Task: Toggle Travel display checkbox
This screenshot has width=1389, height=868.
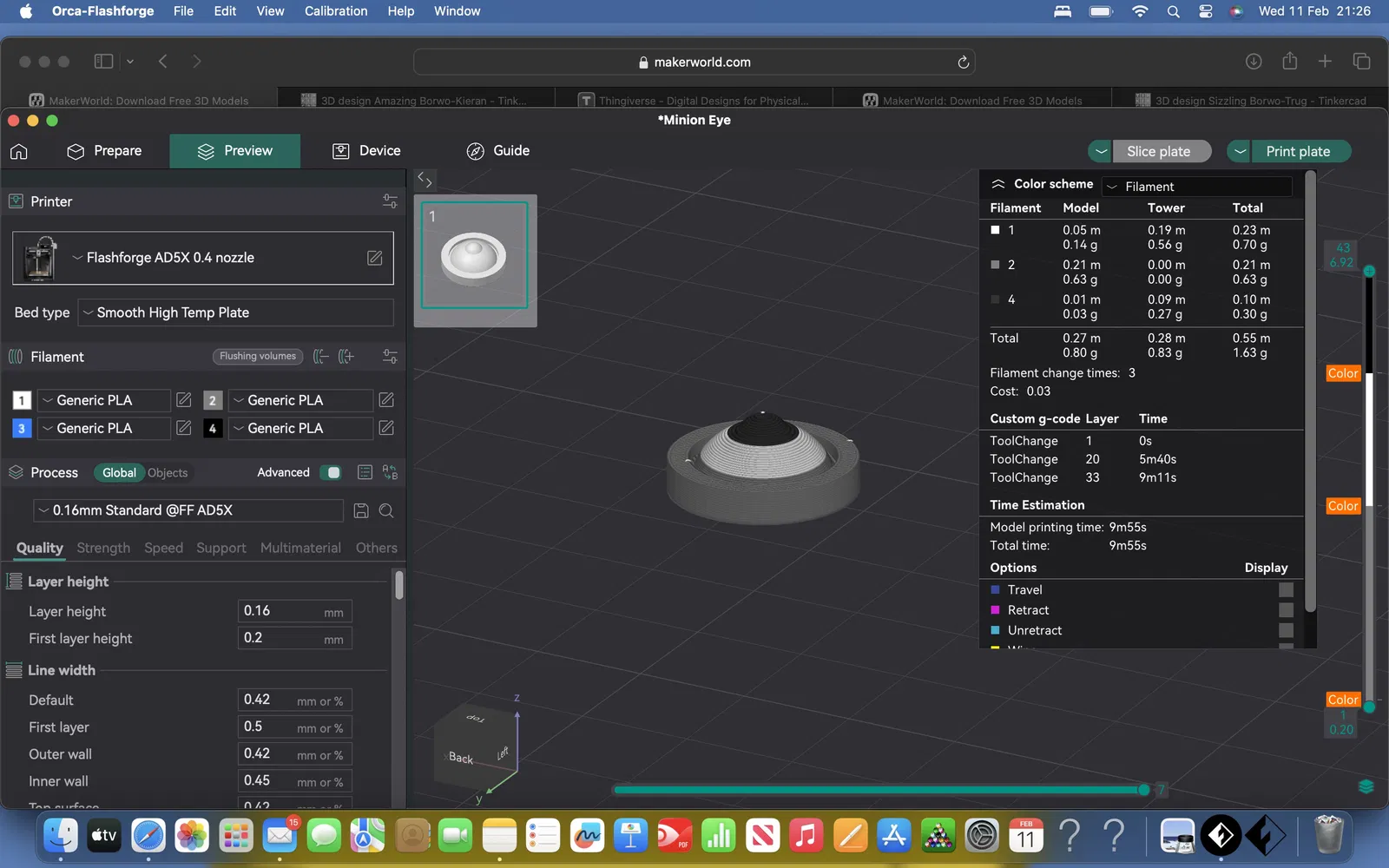Action: point(1286,589)
